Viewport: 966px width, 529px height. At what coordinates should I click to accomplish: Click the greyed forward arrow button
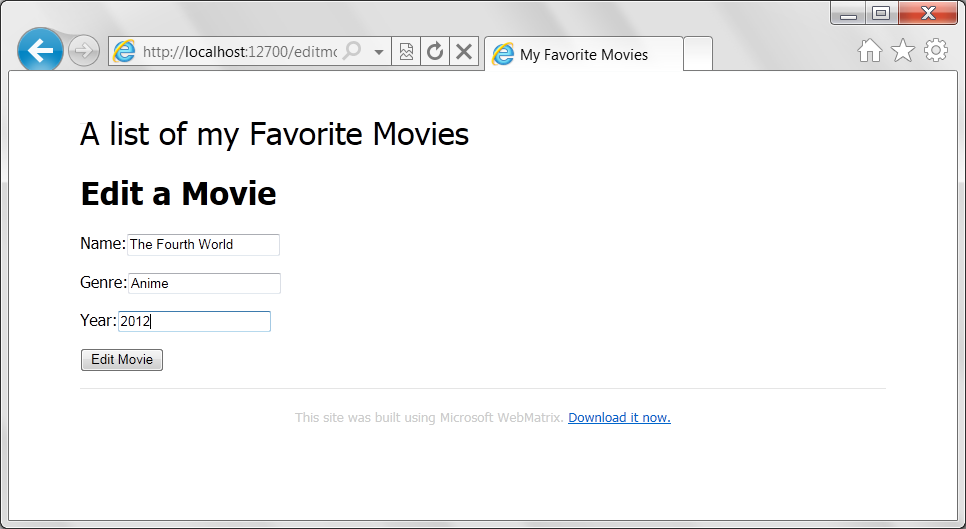pyautogui.click(x=84, y=51)
